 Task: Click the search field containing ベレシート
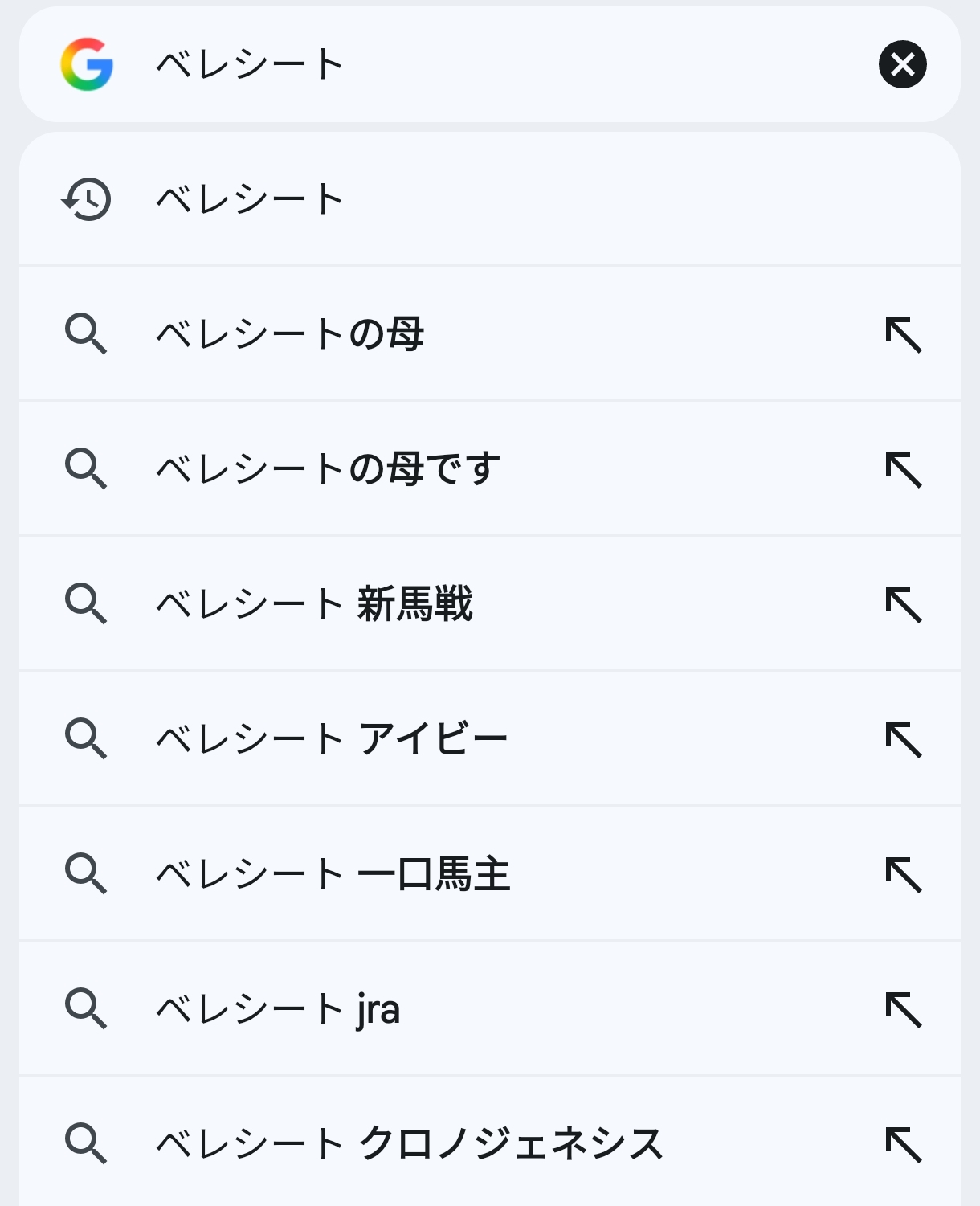tap(482, 64)
